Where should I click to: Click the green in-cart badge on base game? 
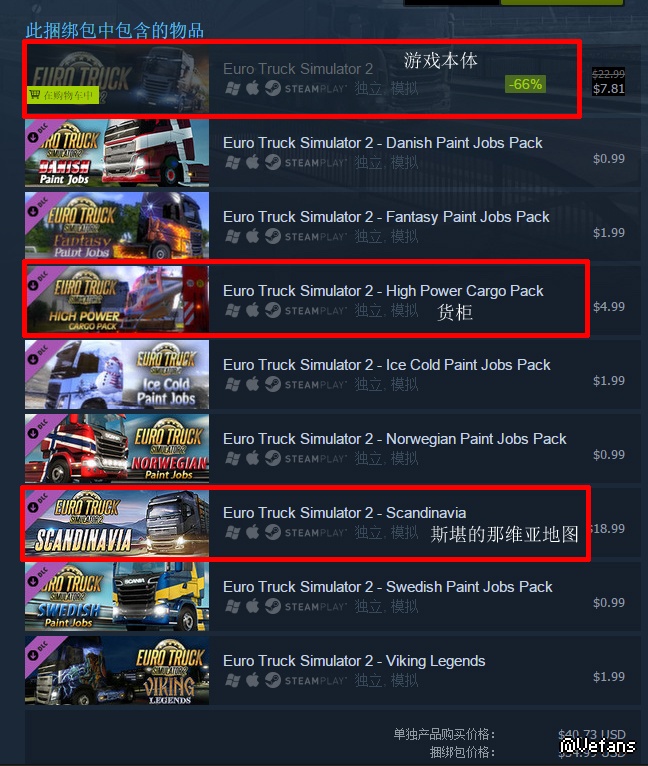tap(62, 95)
